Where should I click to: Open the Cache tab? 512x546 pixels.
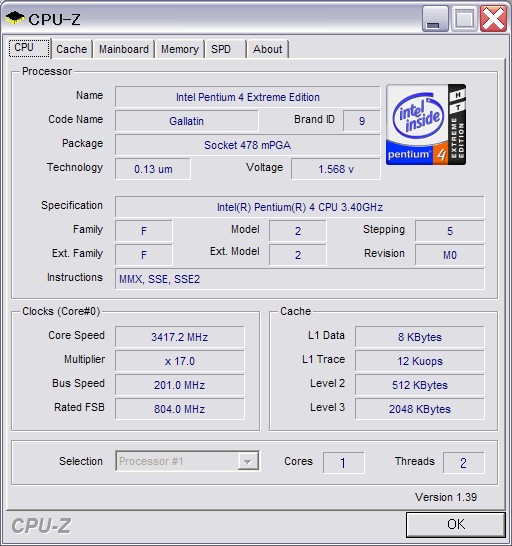pyautogui.click(x=72, y=49)
